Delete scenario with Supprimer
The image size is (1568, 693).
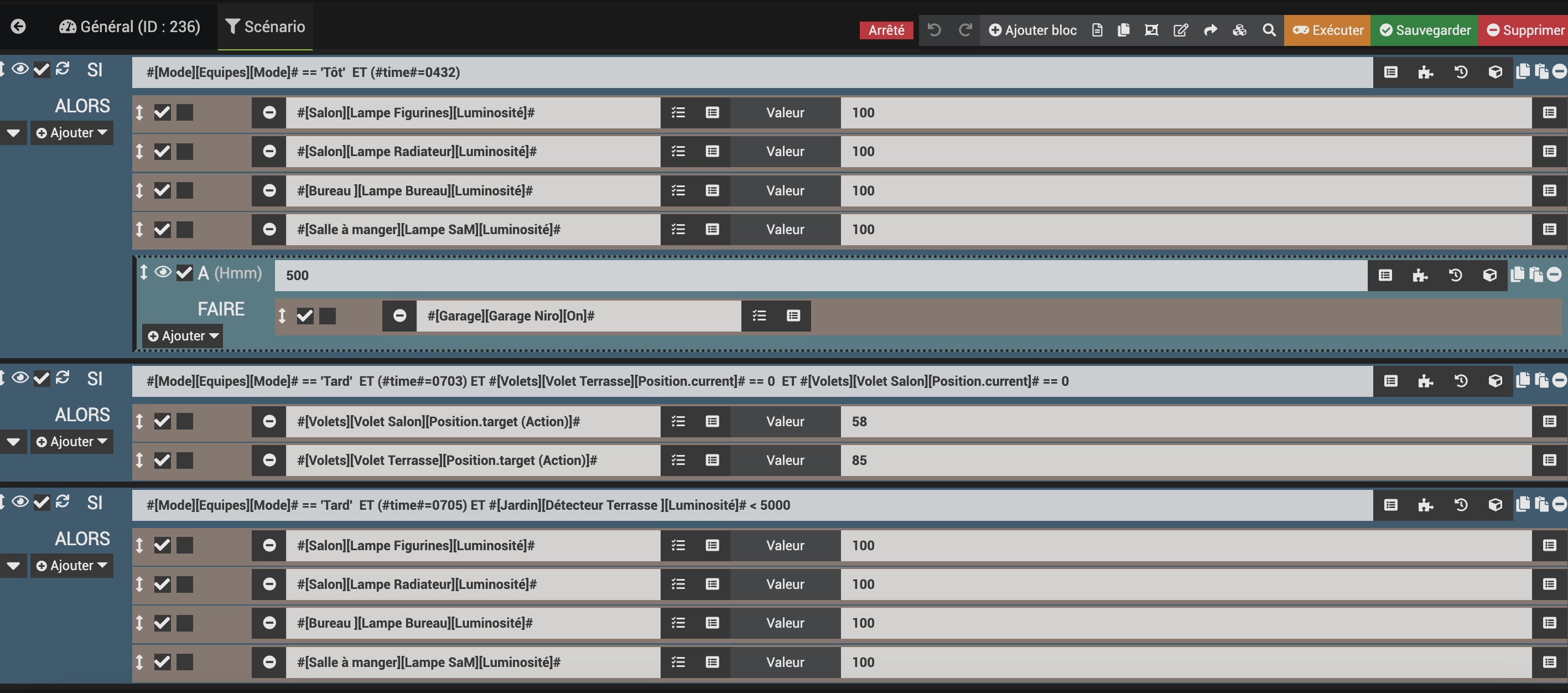click(1523, 30)
